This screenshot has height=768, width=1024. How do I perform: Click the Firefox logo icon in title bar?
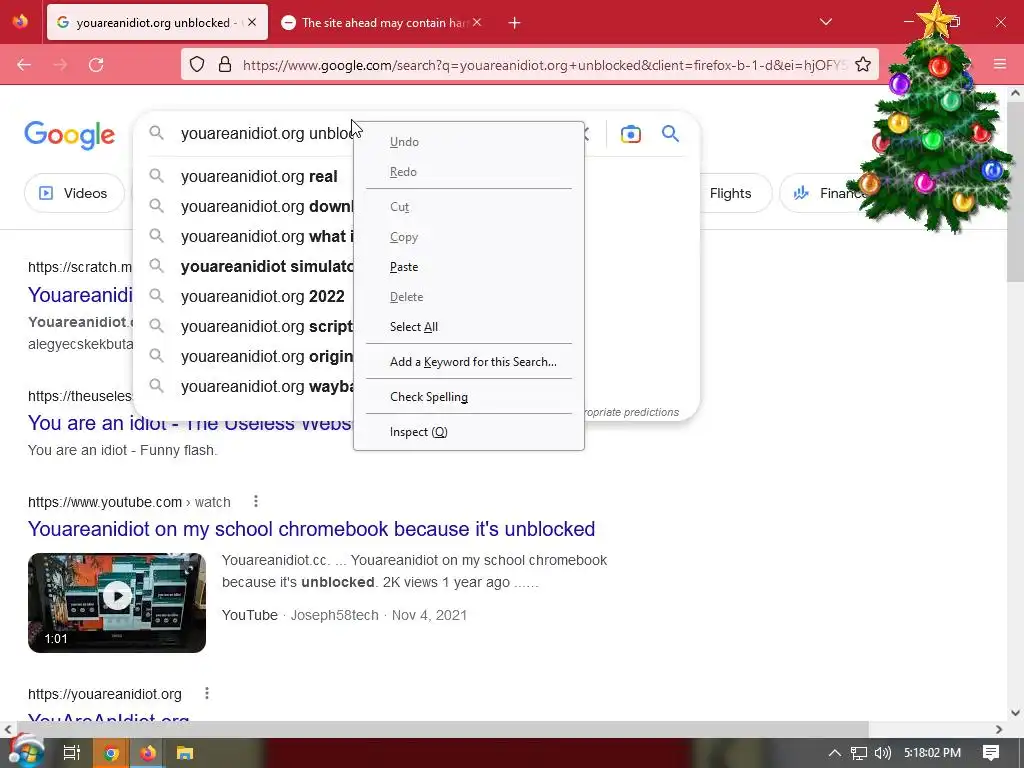[x=20, y=22]
